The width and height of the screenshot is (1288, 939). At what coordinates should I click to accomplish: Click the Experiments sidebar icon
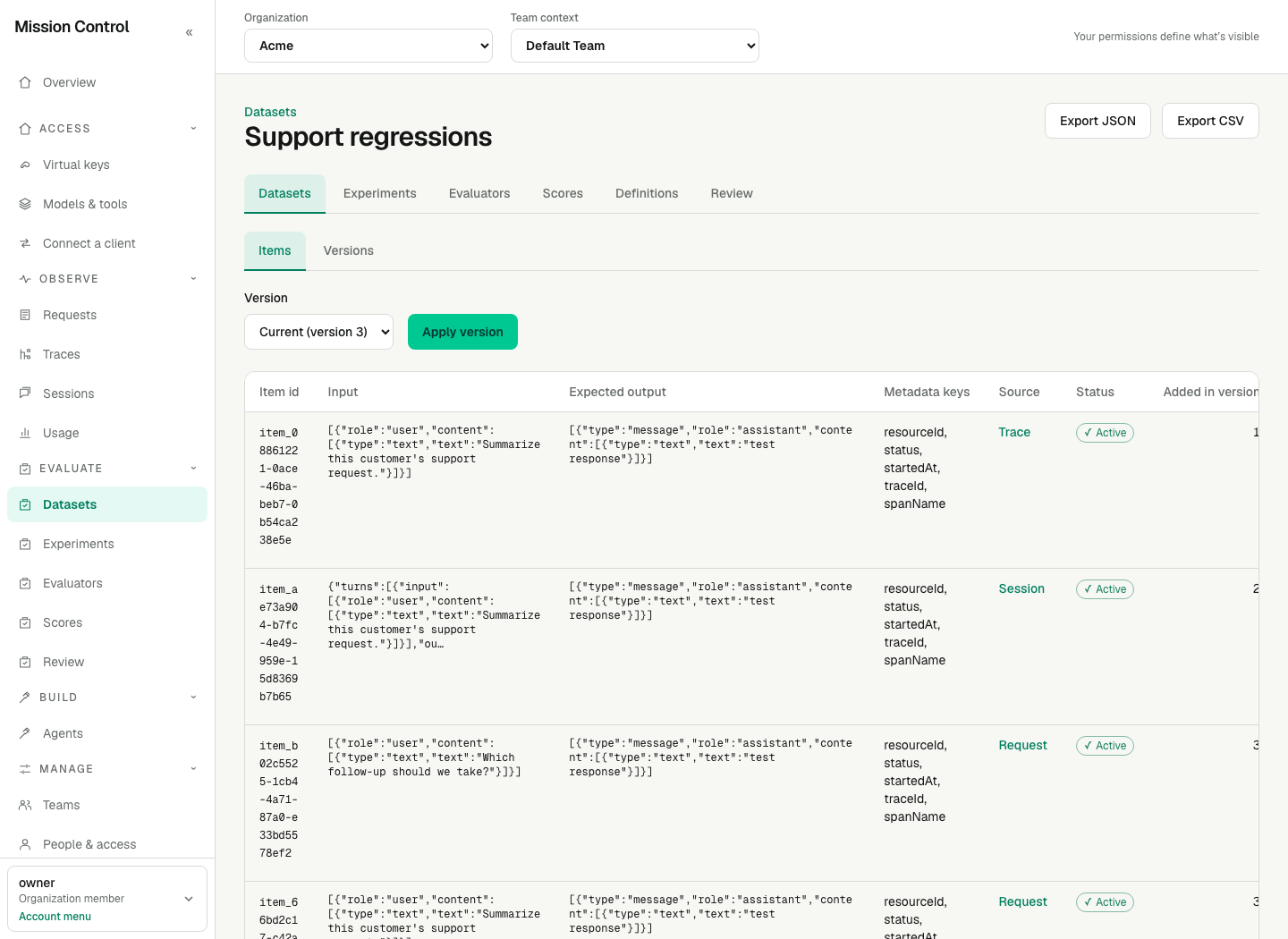pos(25,544)
